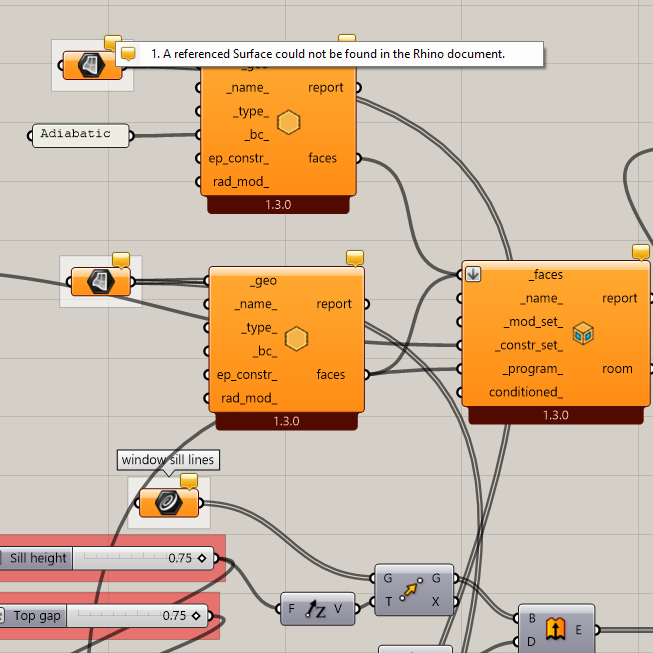
Task: Click the E output of the Extrude component
Action: (578, 630)
